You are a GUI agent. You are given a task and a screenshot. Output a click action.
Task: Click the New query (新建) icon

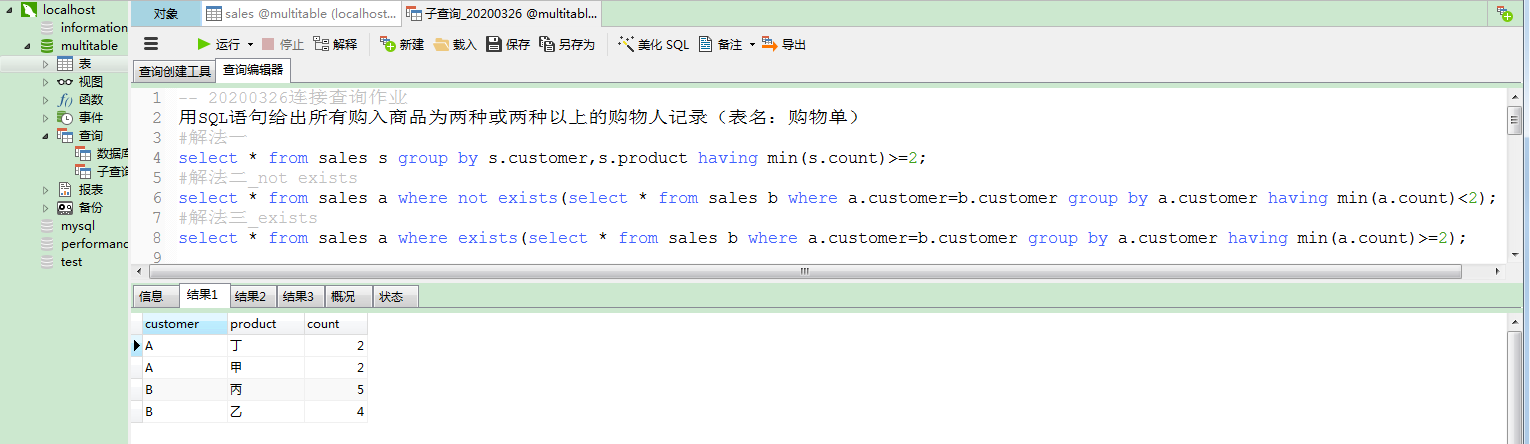[x=387, y=44]
